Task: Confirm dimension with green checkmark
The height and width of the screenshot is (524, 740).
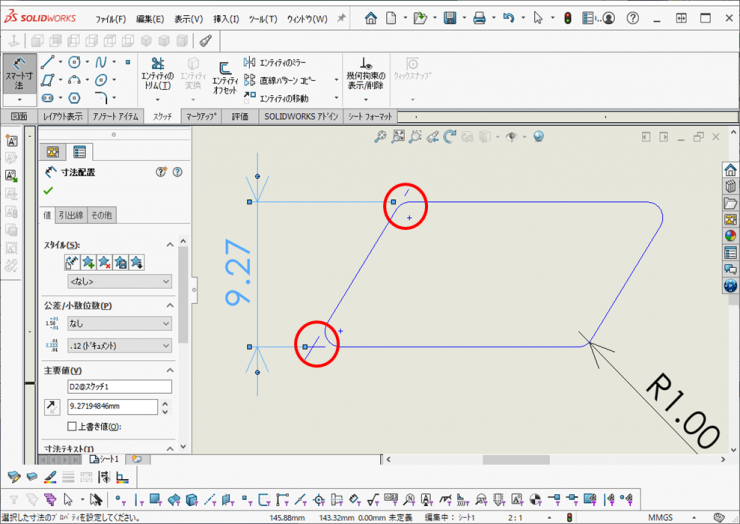Action: click(x=48, y=191)
